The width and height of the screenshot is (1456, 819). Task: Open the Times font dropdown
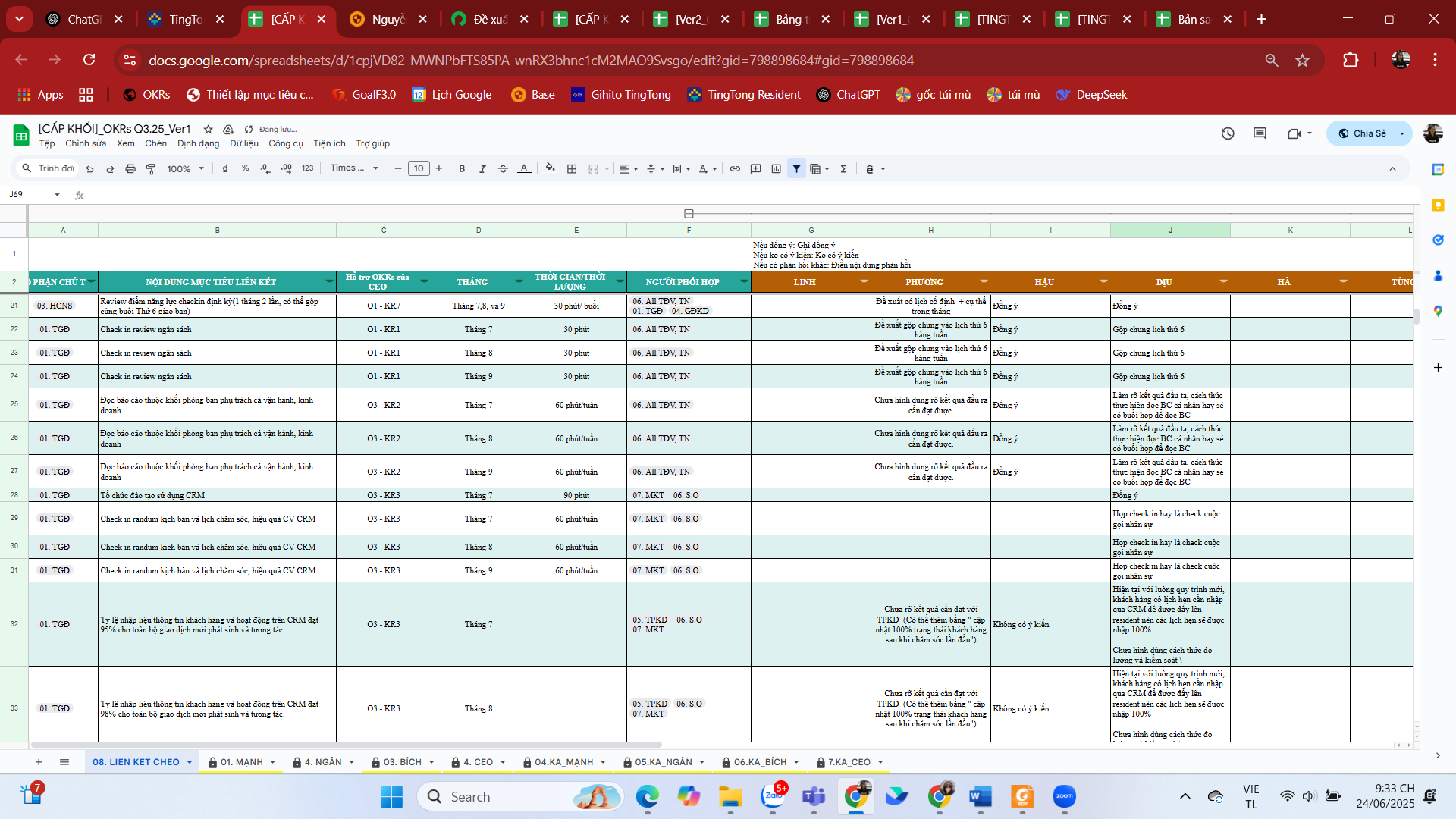(354, 168)
